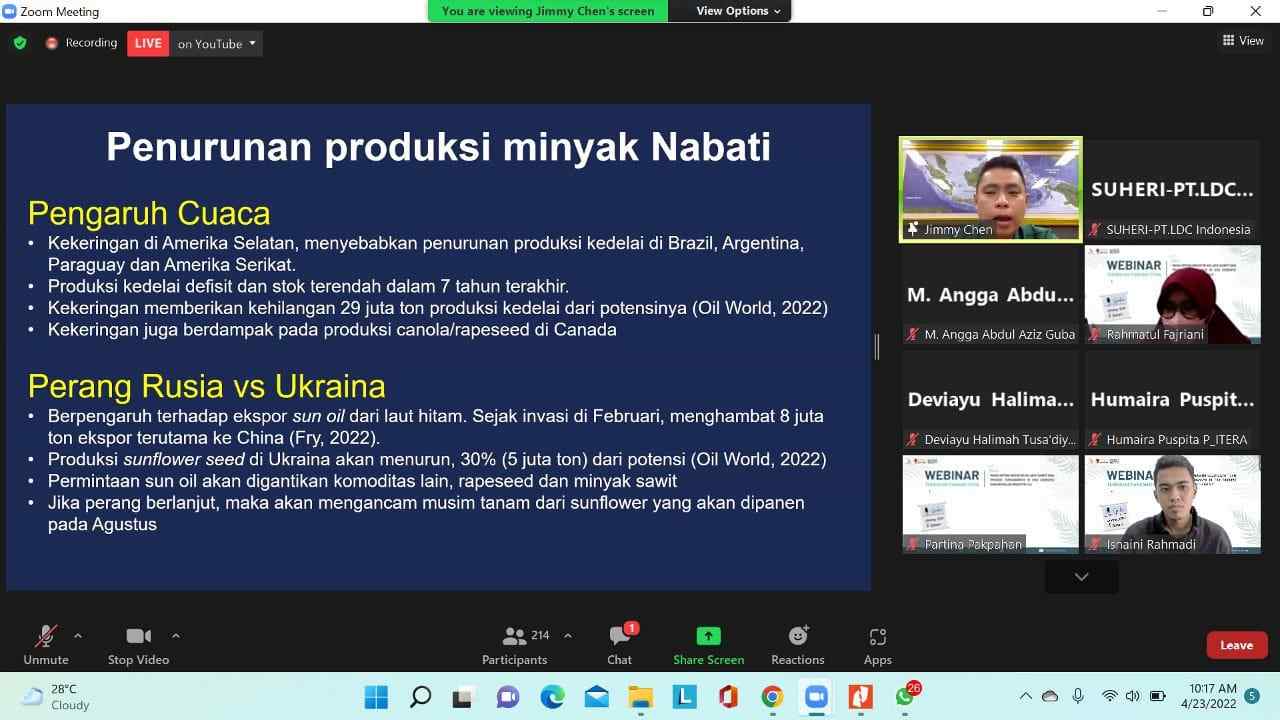Open Google Chrome from the taskbar
The width and height of the screenshot is (1280, 720).
771,696
